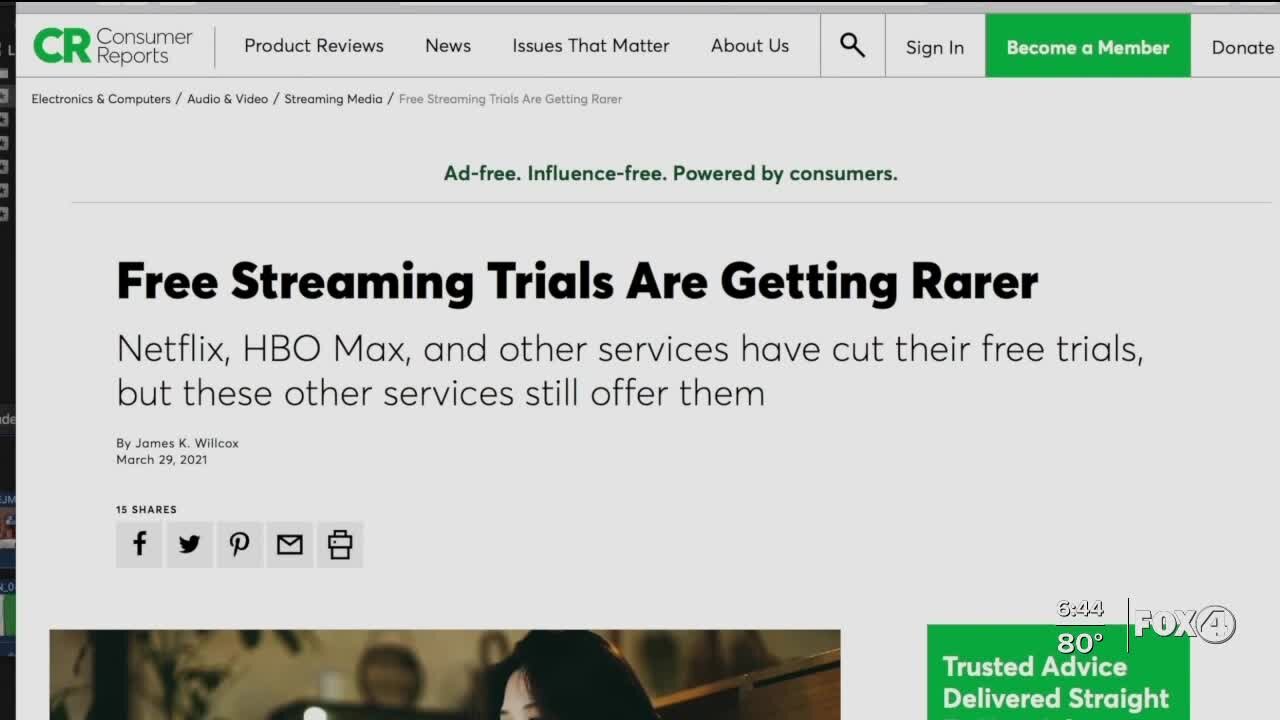
Task: Open About Us menu
Action: click(750, 46)
